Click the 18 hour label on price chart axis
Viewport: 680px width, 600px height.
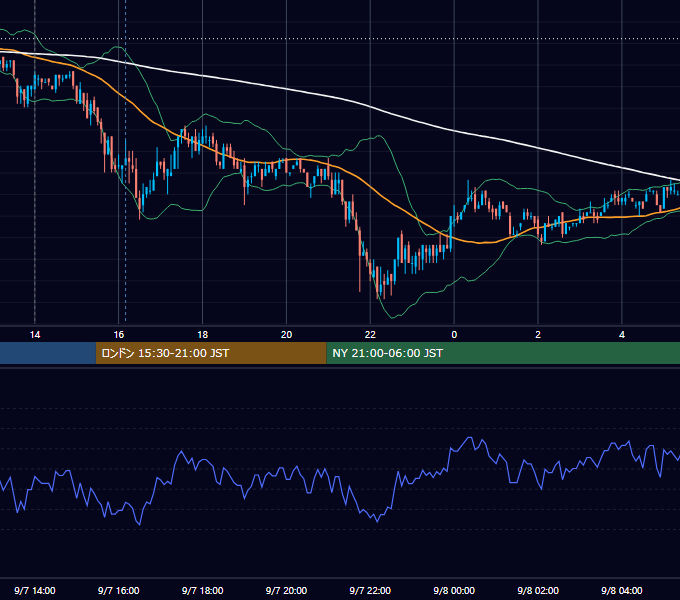pos(203,335)
